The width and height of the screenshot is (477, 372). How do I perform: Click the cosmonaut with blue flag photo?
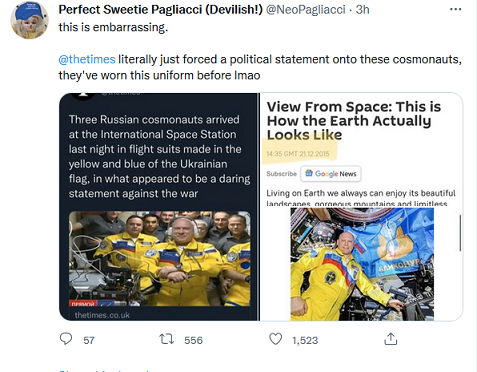pos(362,264)
